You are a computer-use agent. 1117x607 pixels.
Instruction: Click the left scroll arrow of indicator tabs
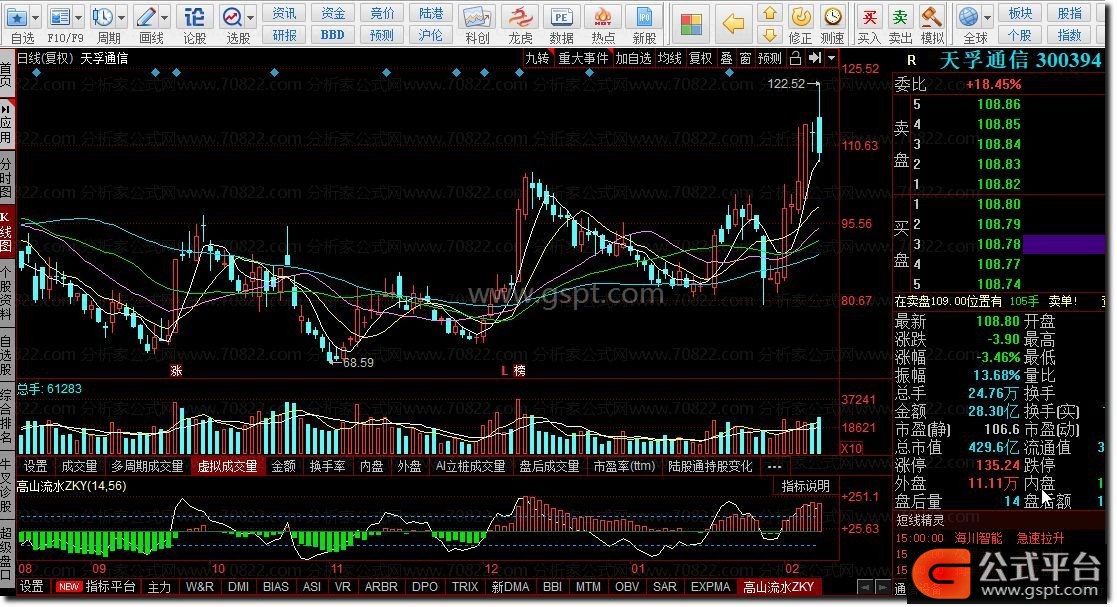pos(865,586)
